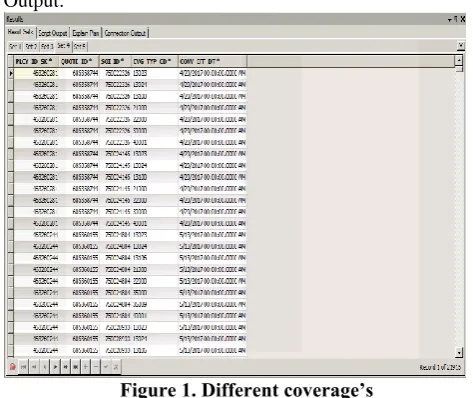This screenshot has width=473, height=398.
Task: Delete the current record with minus icon
Action: [96, 367]
